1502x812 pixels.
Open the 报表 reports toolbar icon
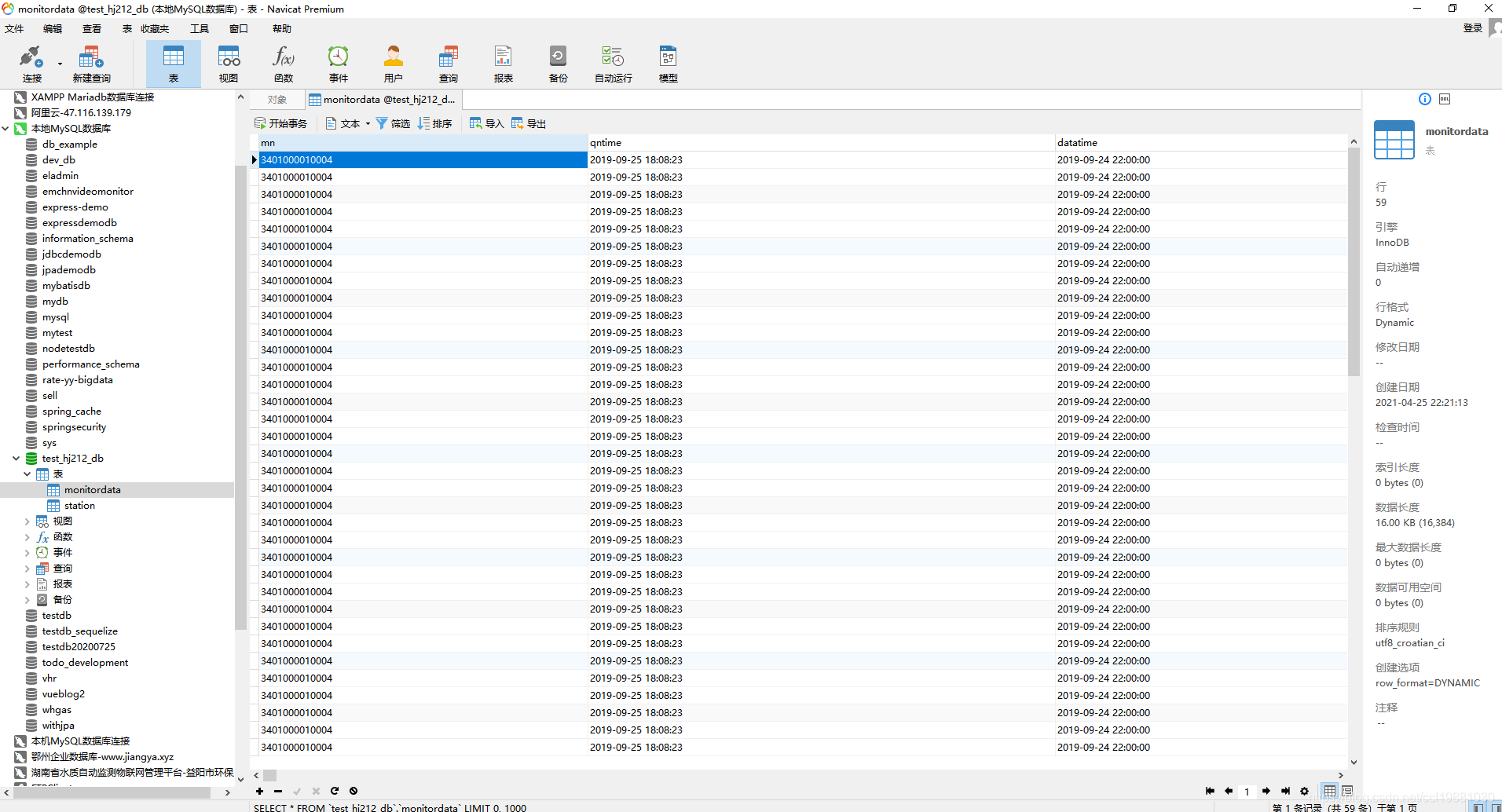(504, 64)
